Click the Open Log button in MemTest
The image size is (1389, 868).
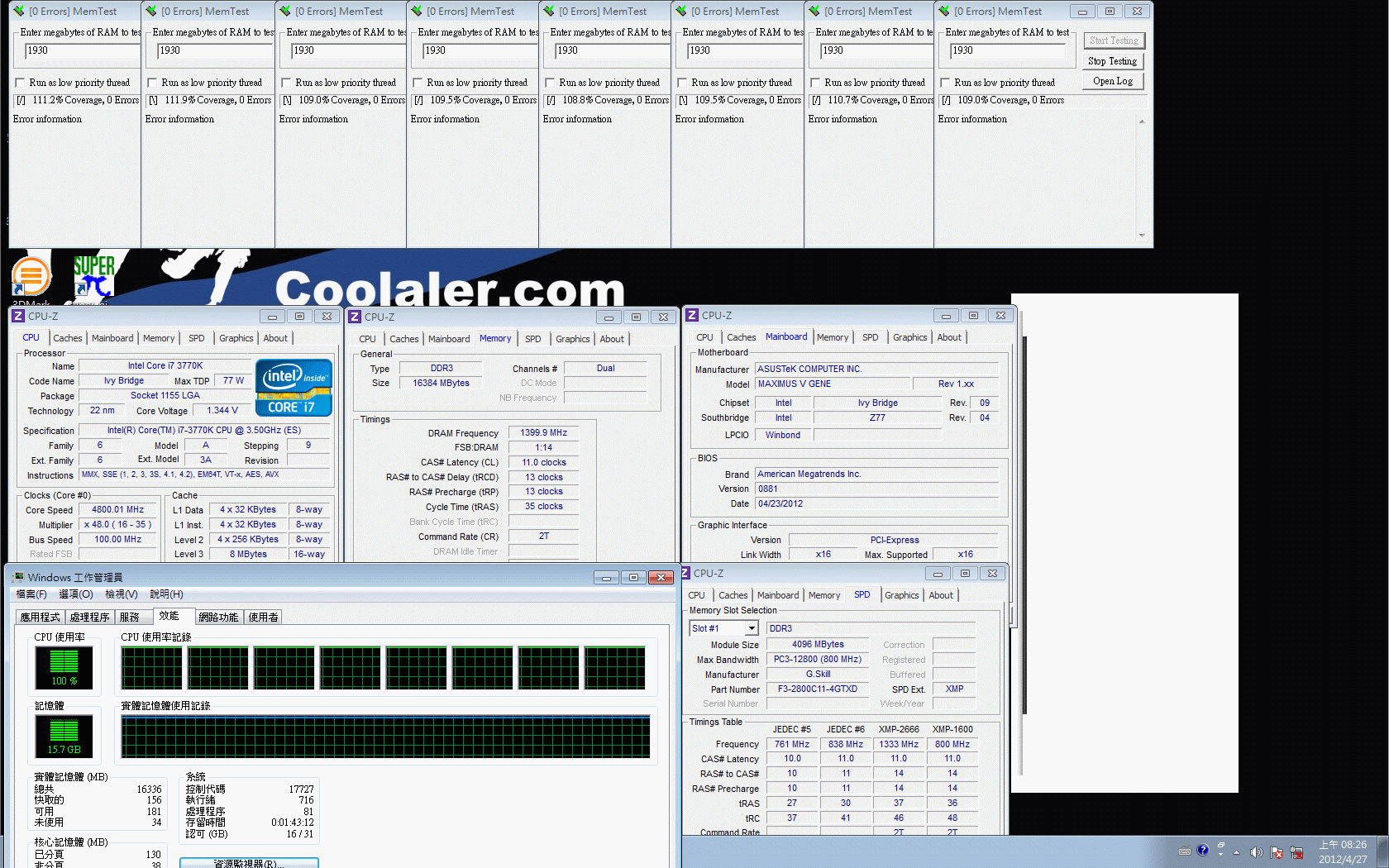[1112, 81]
